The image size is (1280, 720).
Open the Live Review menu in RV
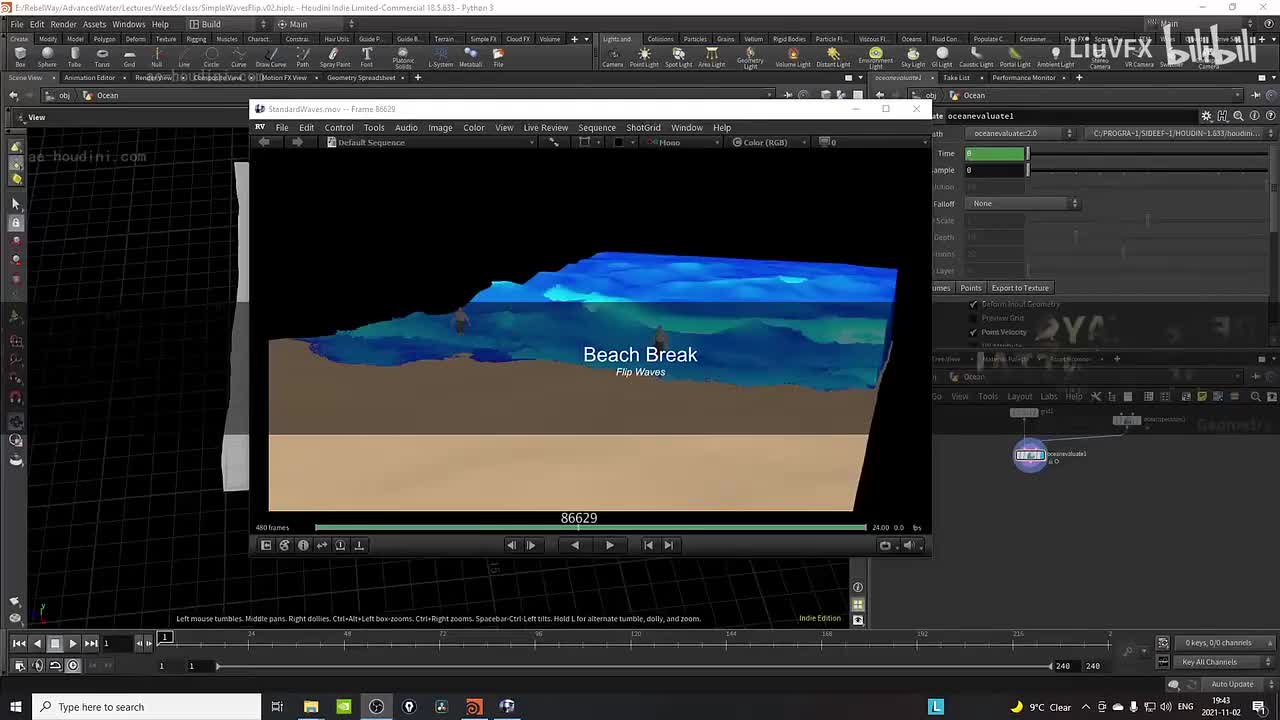tap(545, 127)
